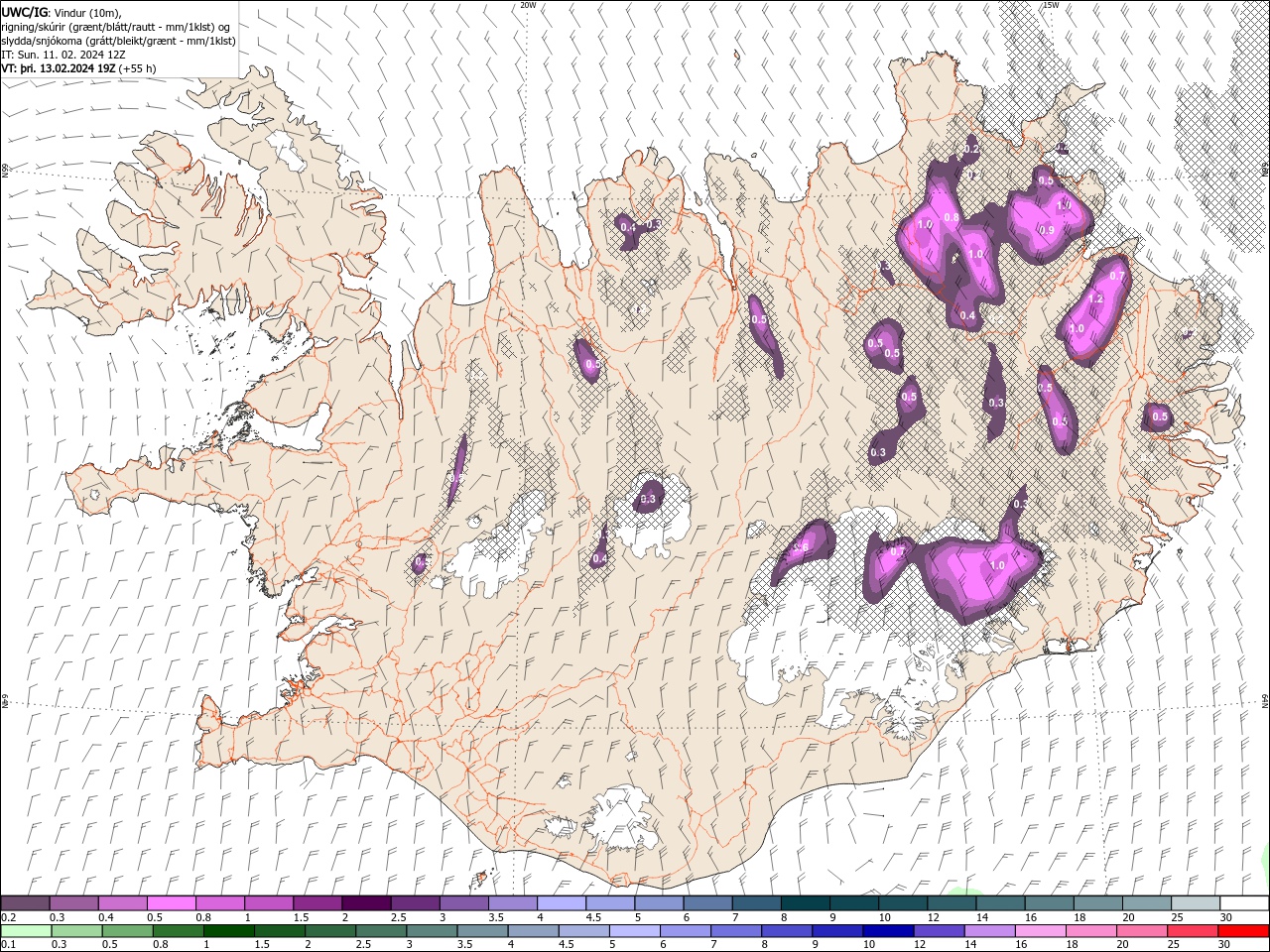Select the pink 20 swatch in lower legend row
The width and height of the screenshot is (1270, 952).
1142,931
